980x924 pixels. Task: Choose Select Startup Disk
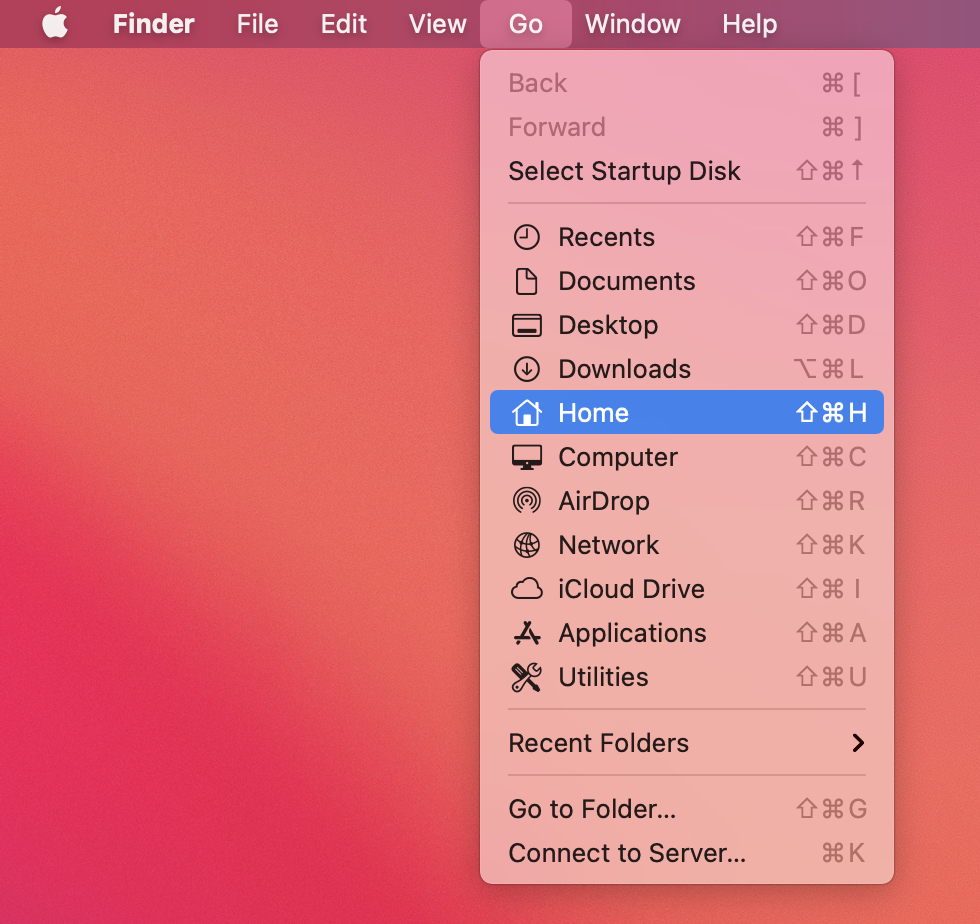(686, 171)
